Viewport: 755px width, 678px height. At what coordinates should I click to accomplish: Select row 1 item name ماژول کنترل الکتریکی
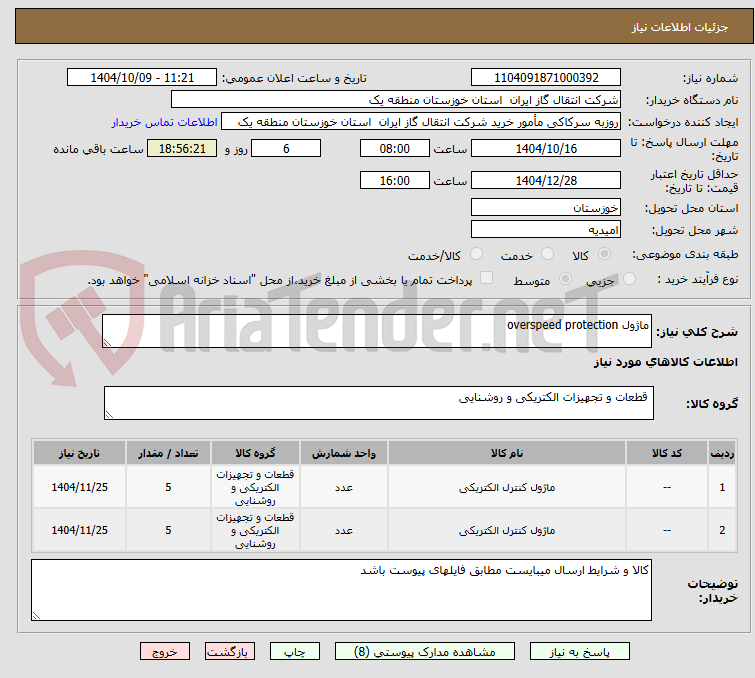(507, 487)
